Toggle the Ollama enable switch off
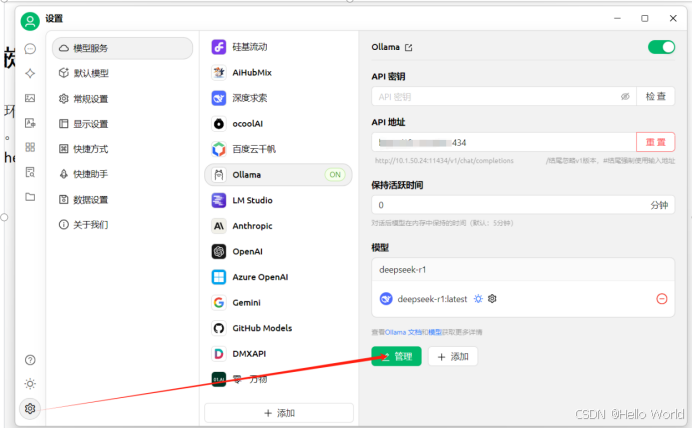The width and height of the screenshot is (693, 428). [x=661, y=47]
